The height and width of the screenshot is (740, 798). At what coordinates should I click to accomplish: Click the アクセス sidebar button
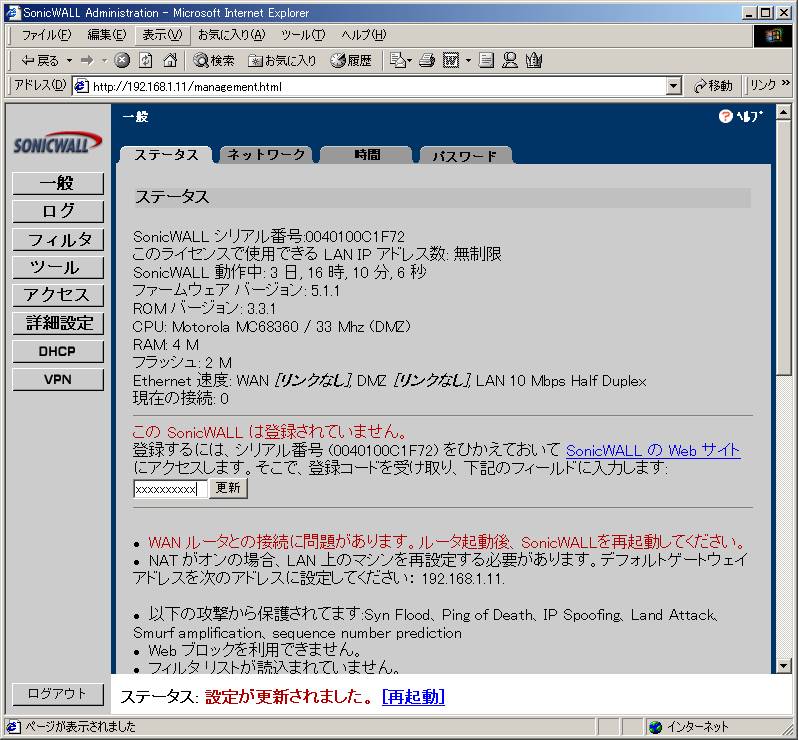[x=58, y=295]
